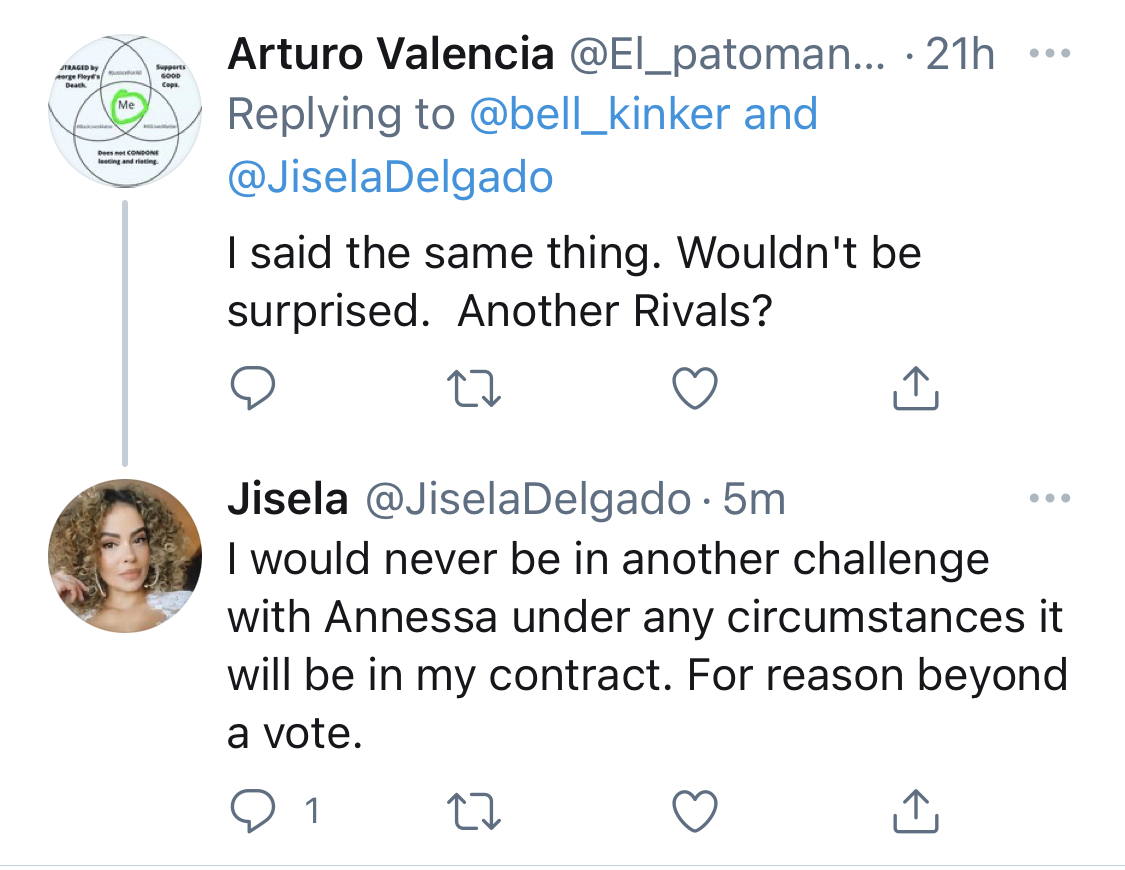The width and height of the screenshot is (1125, 870).
Task: Visit the @bell_kinker profile link
Action: 600,114
